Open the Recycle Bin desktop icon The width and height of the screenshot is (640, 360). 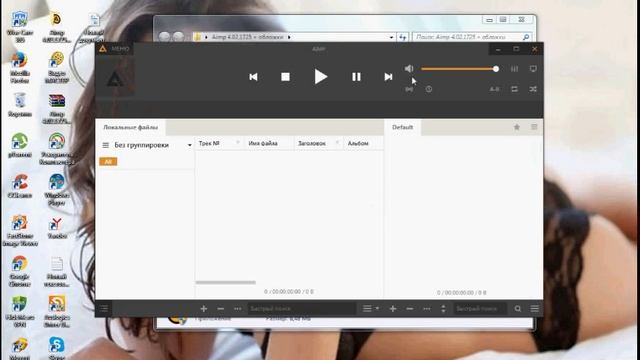20,105
